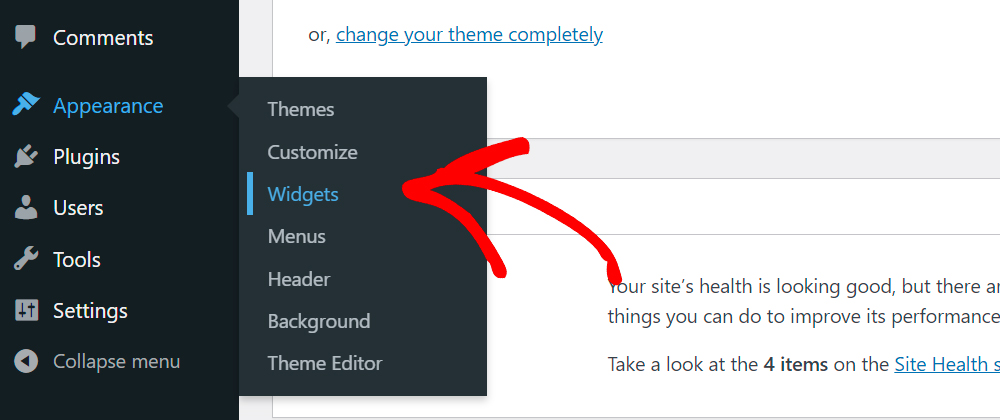Screen dimensions: 1000x420
Task: Open the Header submenu item
Action: (298, 279)
